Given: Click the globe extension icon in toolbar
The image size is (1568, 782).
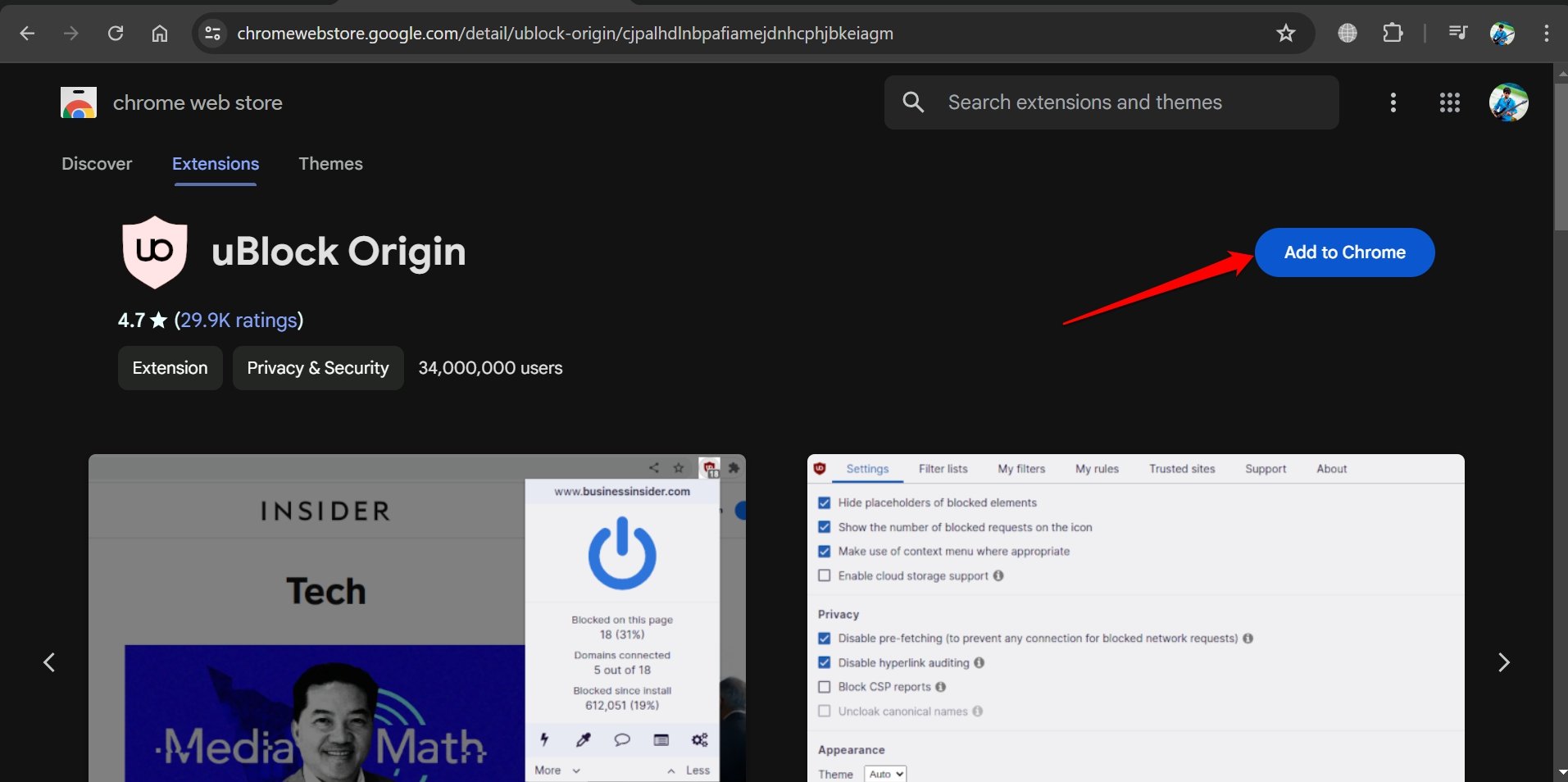Looking at the screenshot, I should (1348, 33).
